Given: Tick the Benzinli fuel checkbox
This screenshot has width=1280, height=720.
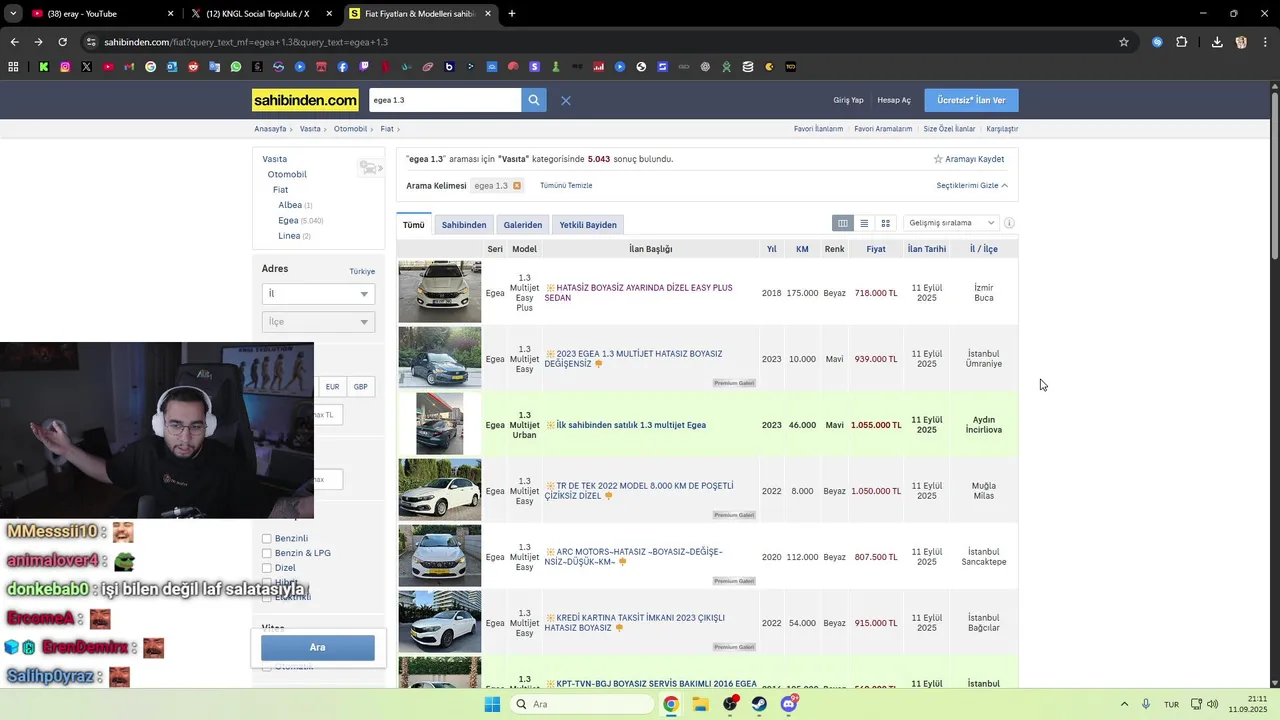Looking at the screenshot, I should click(x=267, y=538).
